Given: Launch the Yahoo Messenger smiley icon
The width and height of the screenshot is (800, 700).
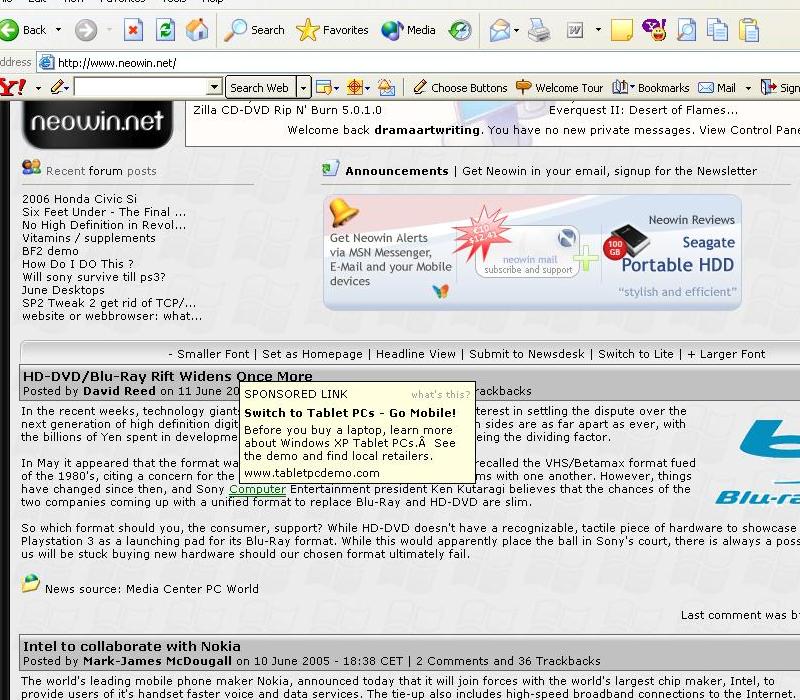Looking at the screenshot, I should pos(654,30).
